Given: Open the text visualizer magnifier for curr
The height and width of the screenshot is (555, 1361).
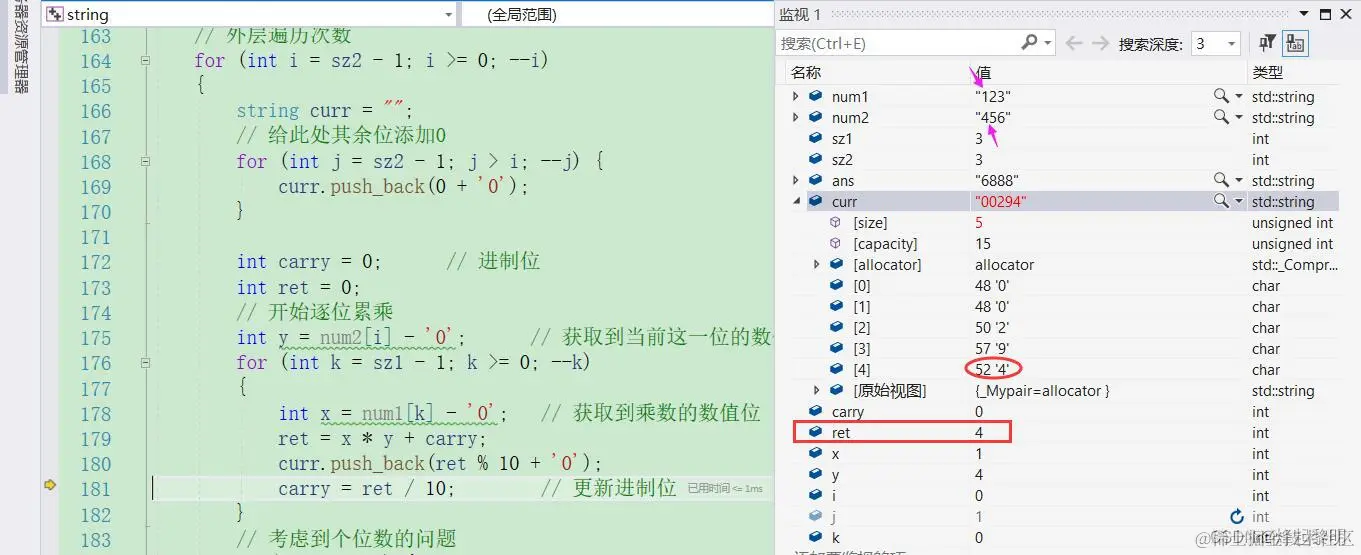Looking at the screenshot, I should point(1221,201).
